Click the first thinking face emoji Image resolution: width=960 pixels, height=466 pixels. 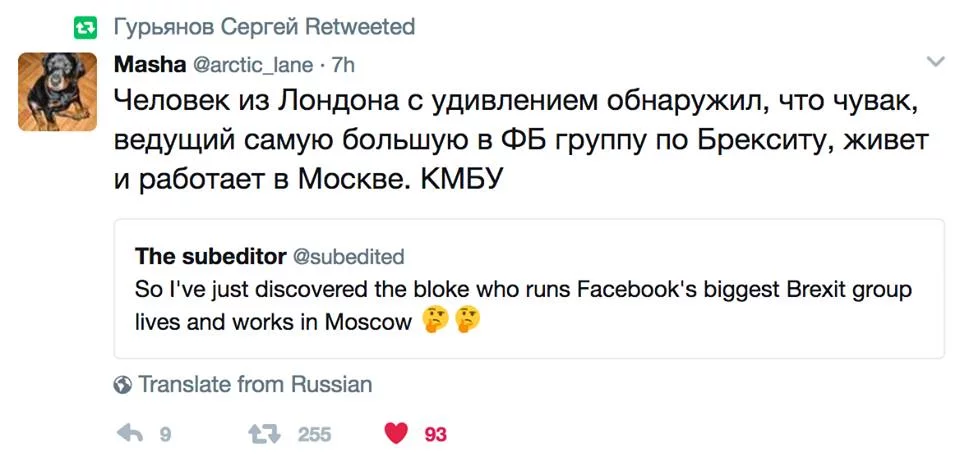[x=434, y=322]
